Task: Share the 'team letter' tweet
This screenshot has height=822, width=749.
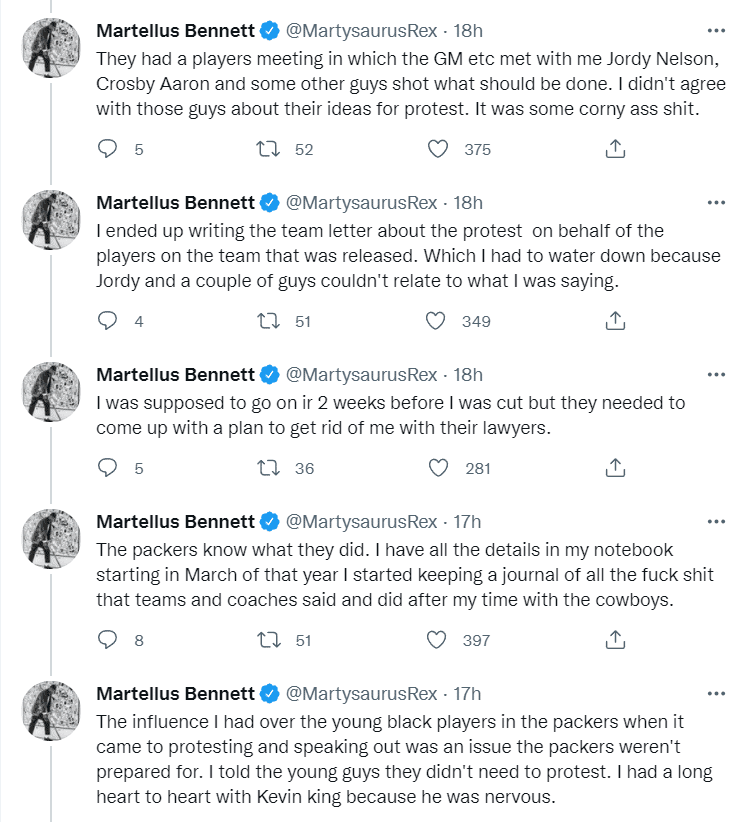Action: (x=616, y=321)
